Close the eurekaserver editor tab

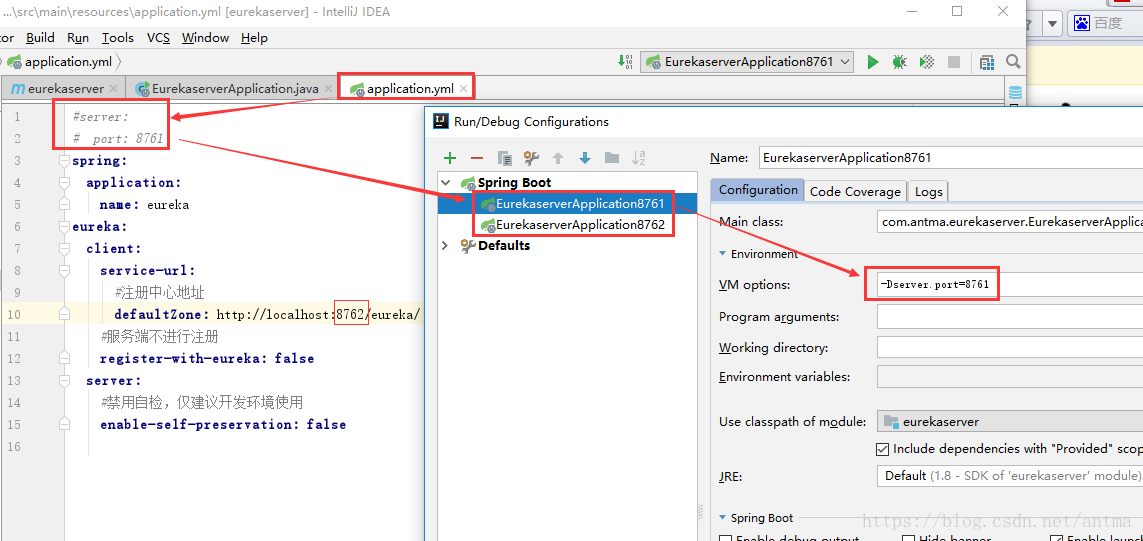[113, 88]
